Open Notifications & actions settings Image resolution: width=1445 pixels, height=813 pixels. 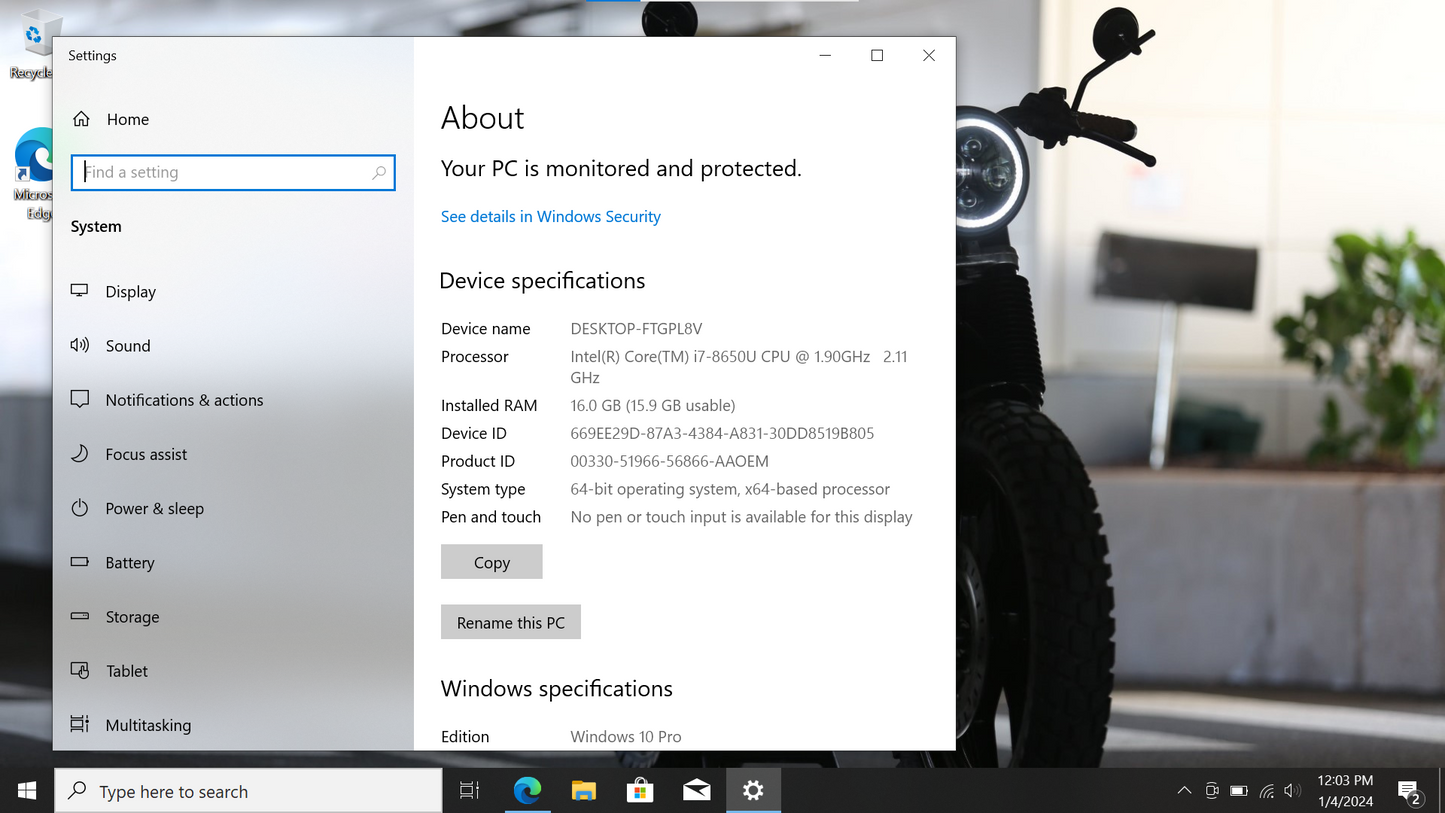pos(183,399)
